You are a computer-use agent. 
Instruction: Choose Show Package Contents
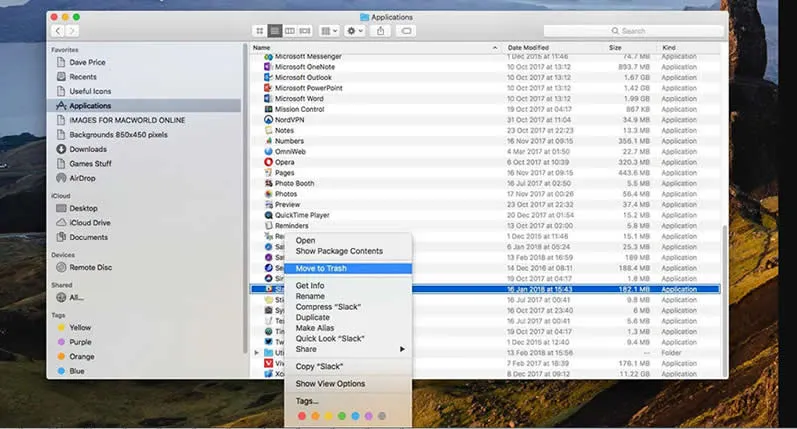348,251
